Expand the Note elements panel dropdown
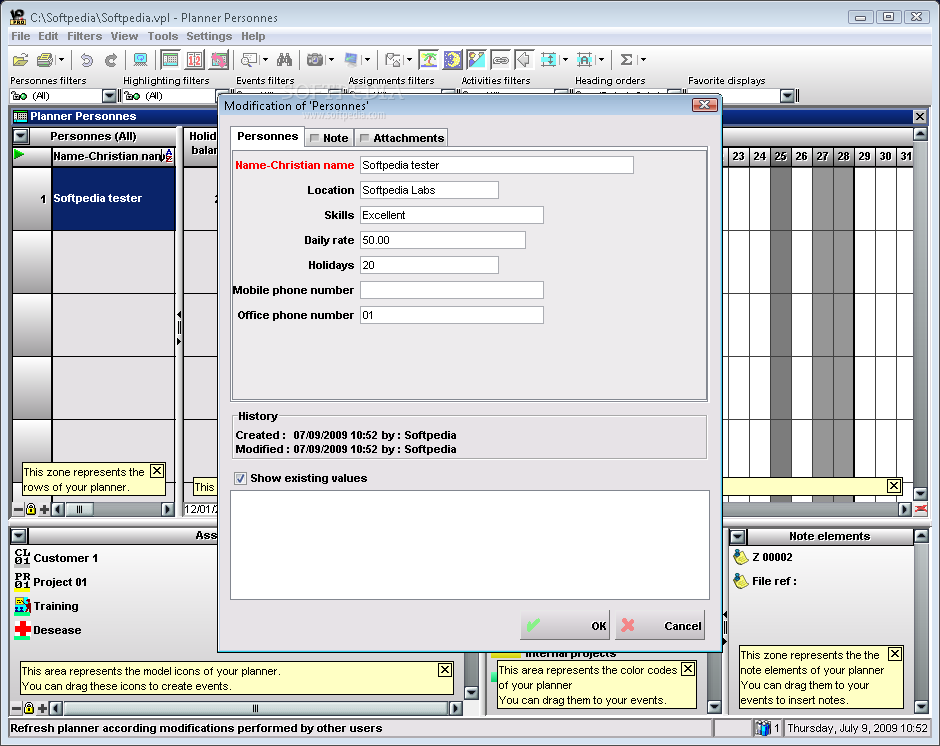Viewport: 940px width, 746px height. (x=738, y=536)
